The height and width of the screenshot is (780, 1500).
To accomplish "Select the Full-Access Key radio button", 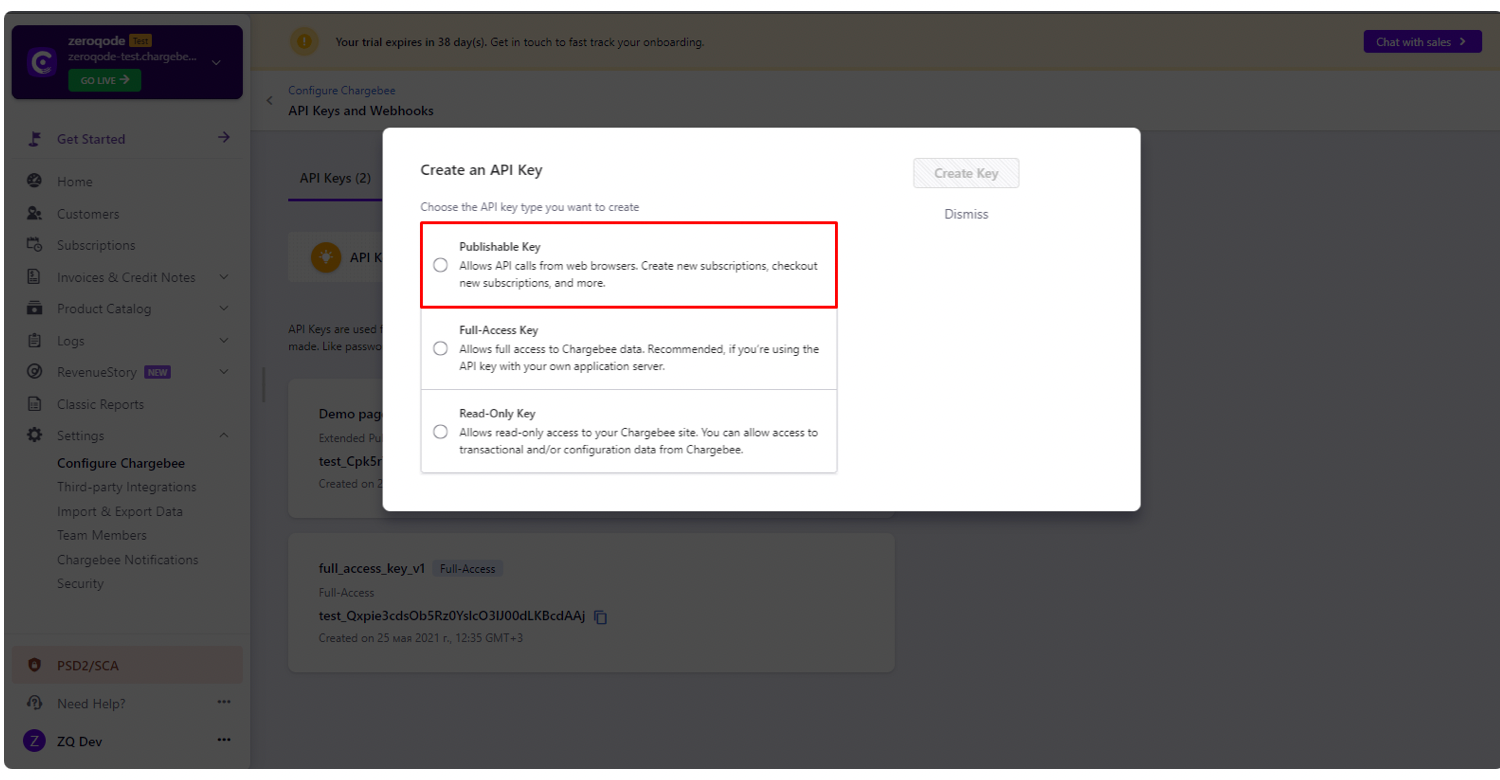I will (440, 349).
